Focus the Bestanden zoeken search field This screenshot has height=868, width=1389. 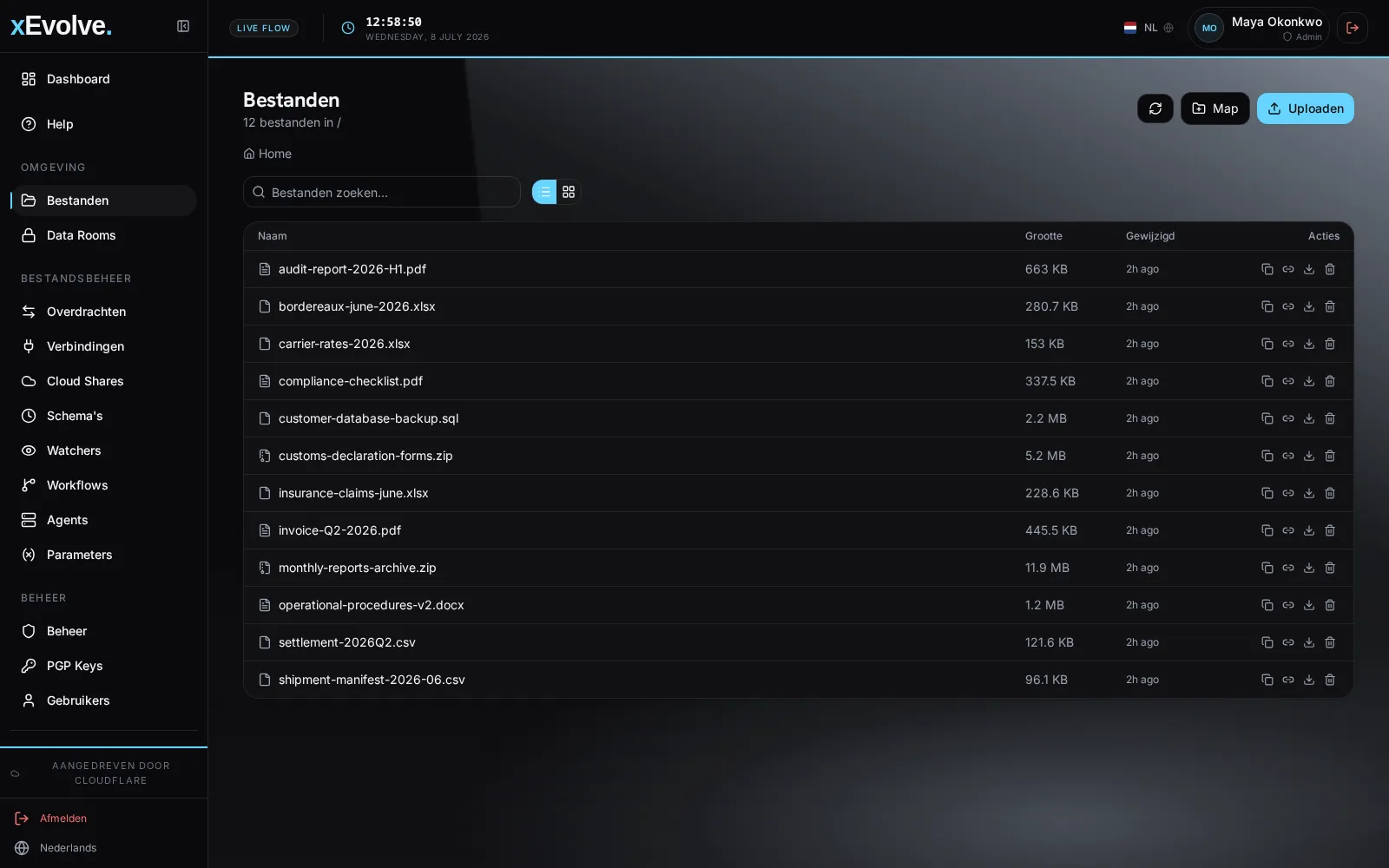pyautogui.click(x=382, y=192)
